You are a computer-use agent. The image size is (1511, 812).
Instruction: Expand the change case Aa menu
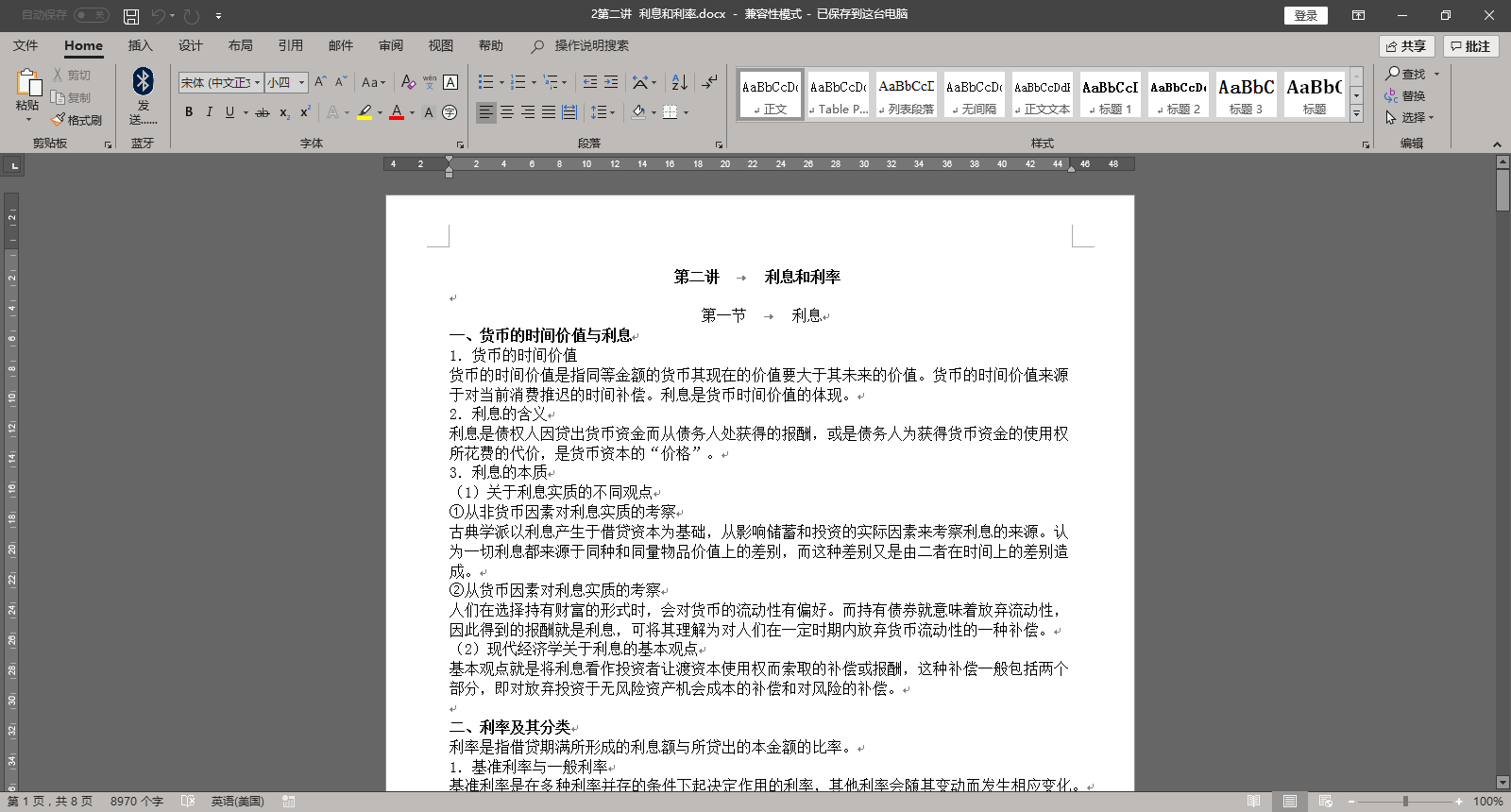coord(372,82)
